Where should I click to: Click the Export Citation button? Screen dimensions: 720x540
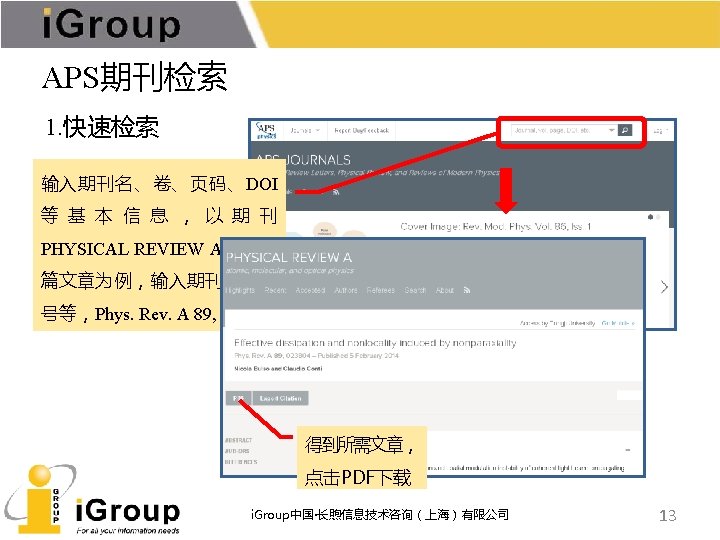point(281,398)
